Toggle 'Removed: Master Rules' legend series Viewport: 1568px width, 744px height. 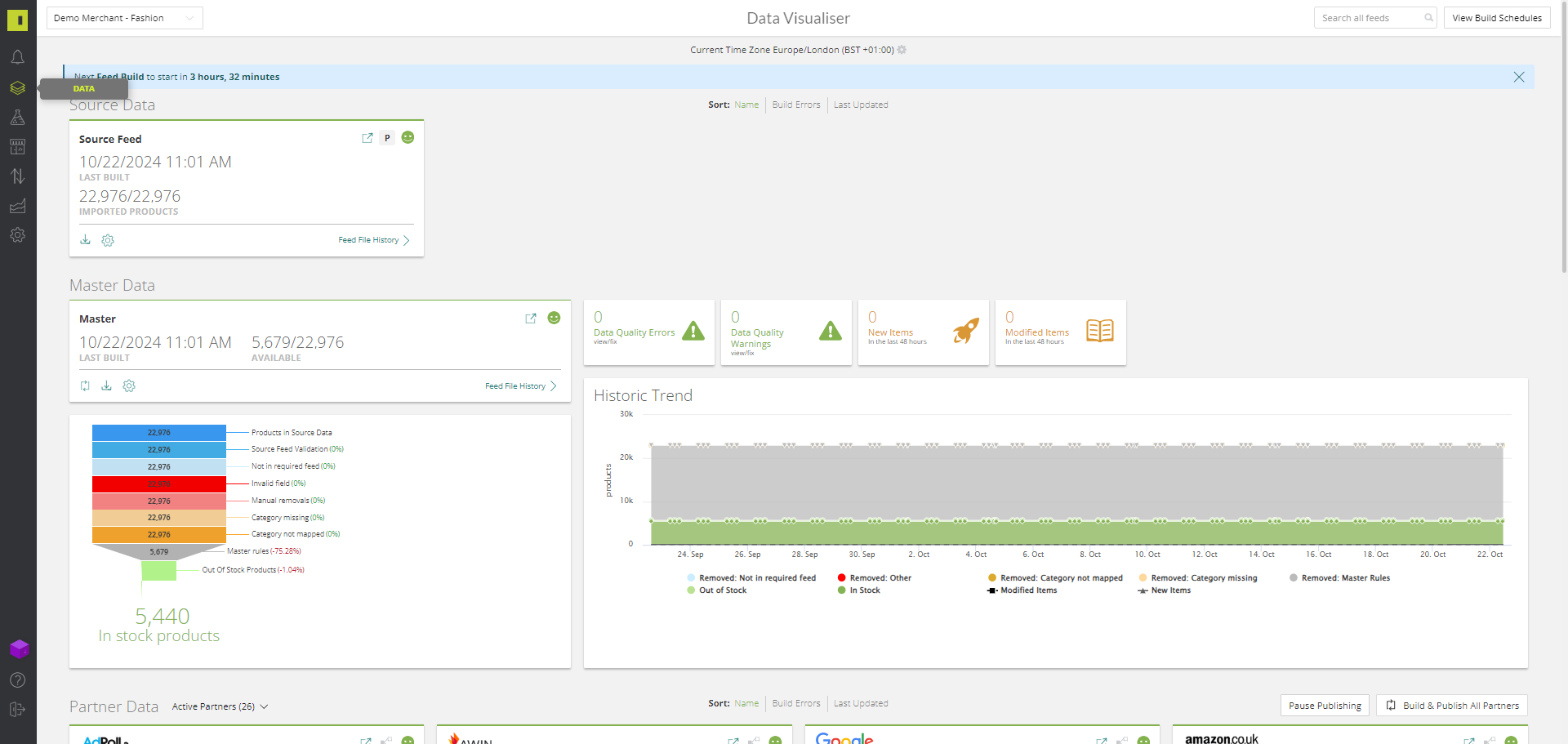(x=1345, y=578)
